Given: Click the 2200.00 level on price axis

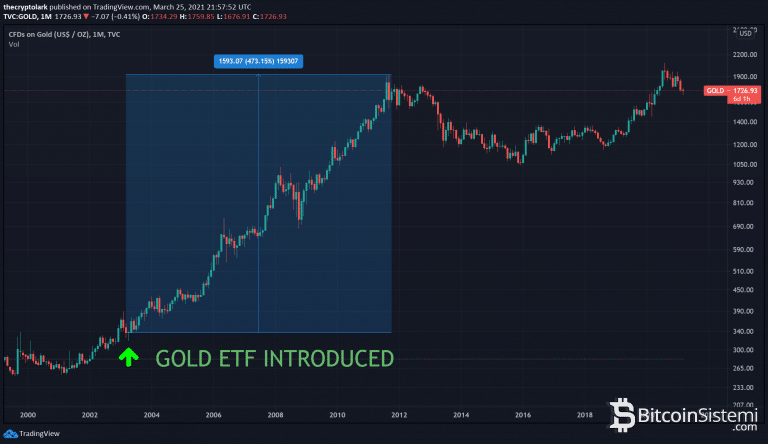Looking at the screenshot, I should tap(742, 54).
